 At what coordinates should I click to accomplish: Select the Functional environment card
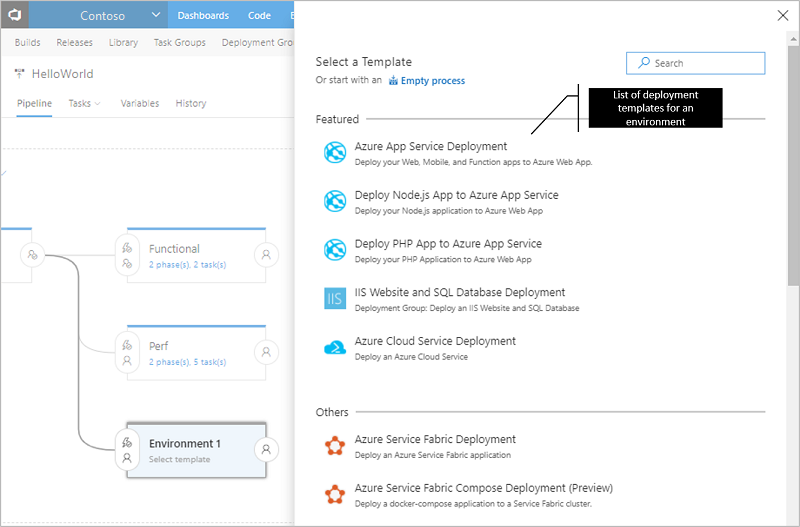click(x=196, y=255)
